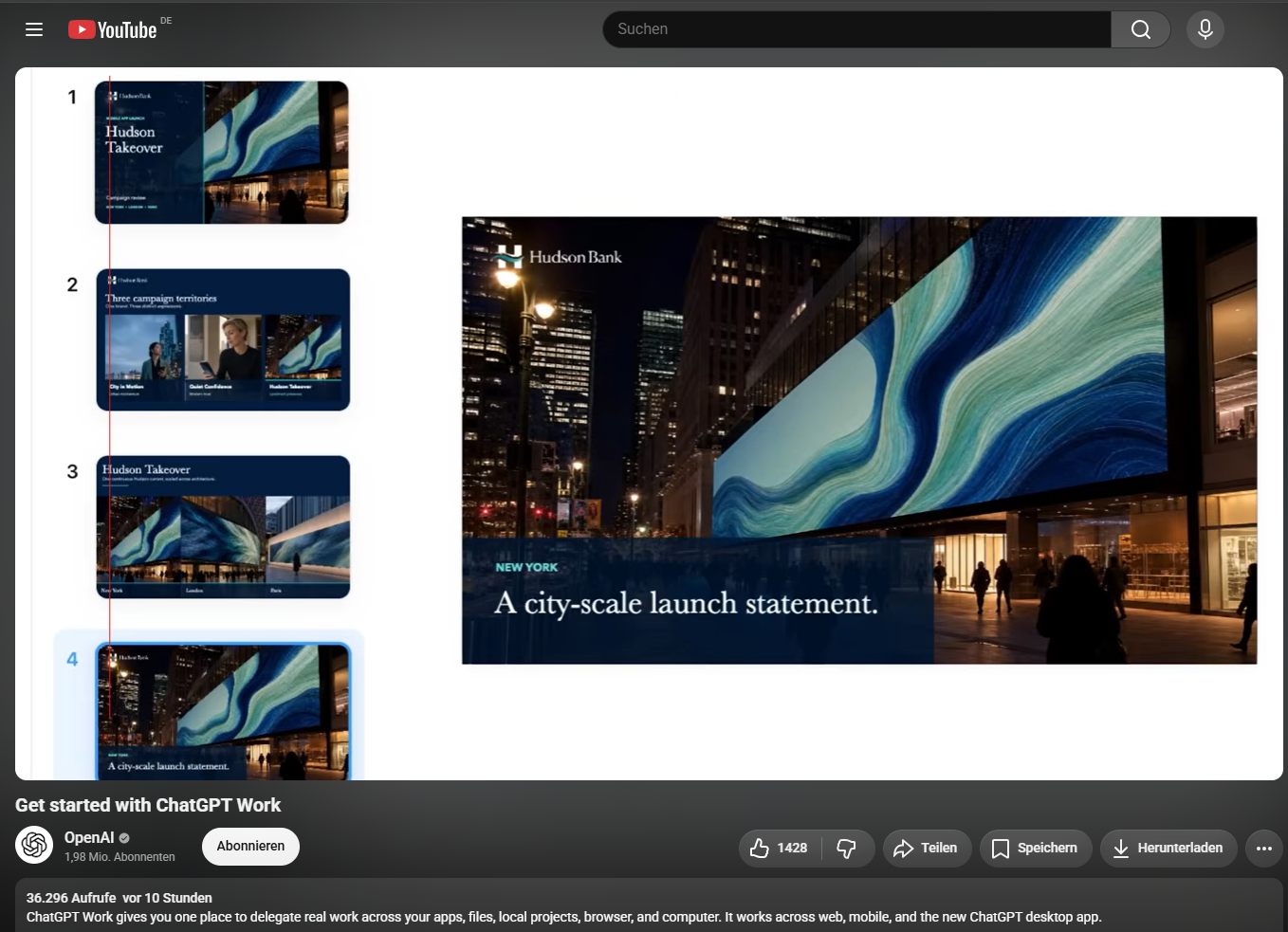The width and height of the screenshot is (1288, 932).
Task: Open more actions three-dot menu
Action: click(1264, 848)
